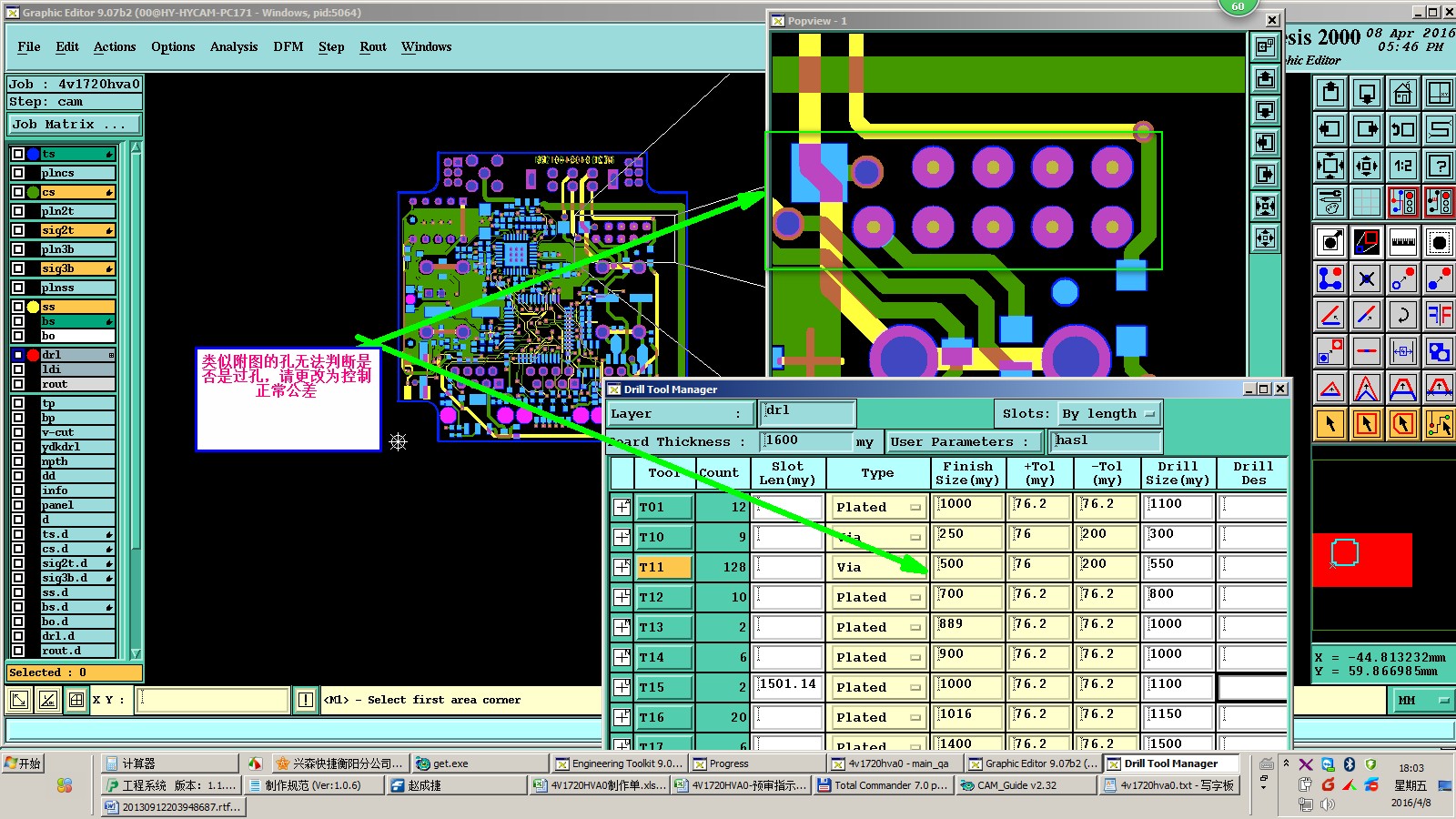Screen dimensions: 1456x819
Task: Open the Edit menu
Action: (67, 46)
